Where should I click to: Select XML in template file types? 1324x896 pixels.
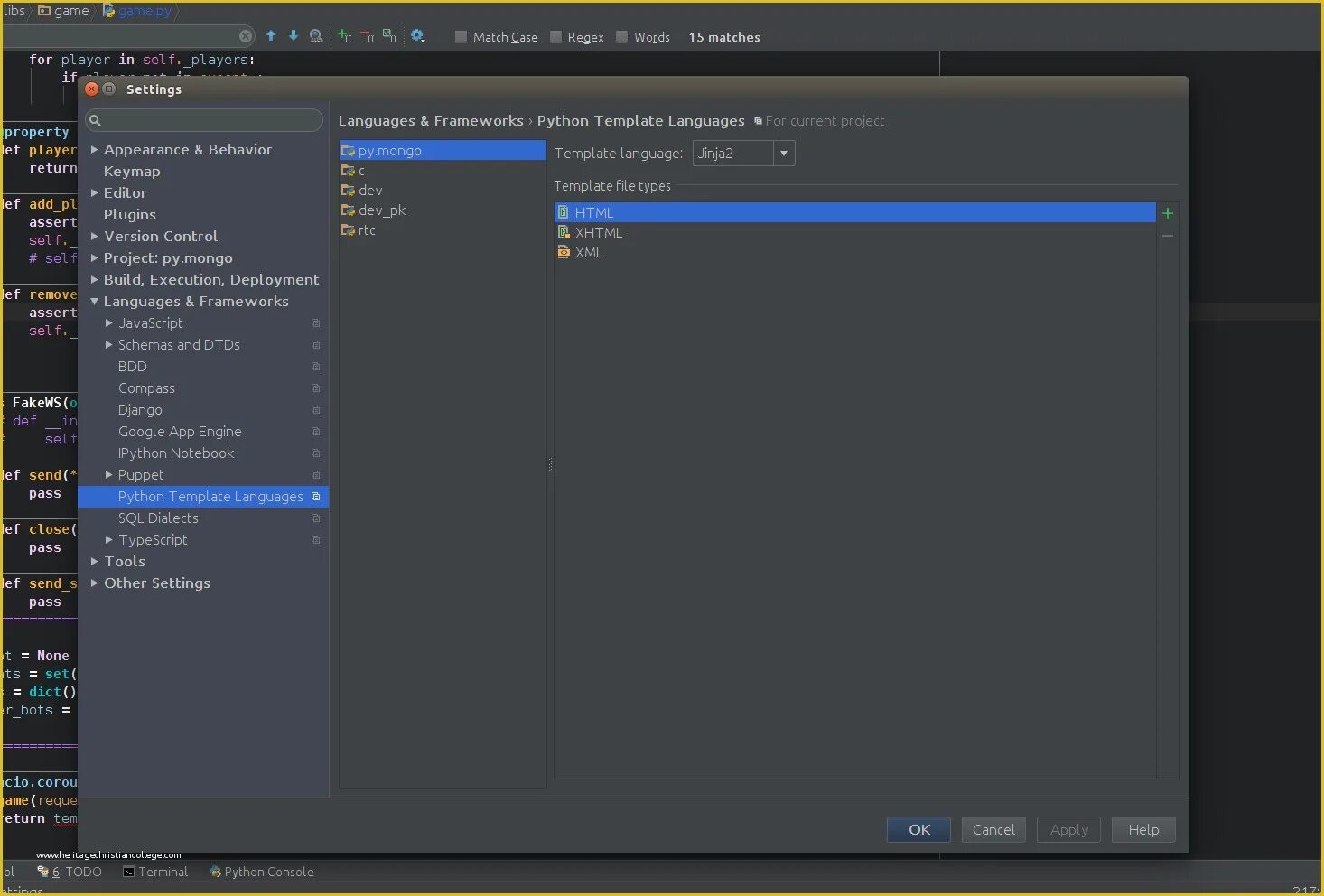pos(854,252)
